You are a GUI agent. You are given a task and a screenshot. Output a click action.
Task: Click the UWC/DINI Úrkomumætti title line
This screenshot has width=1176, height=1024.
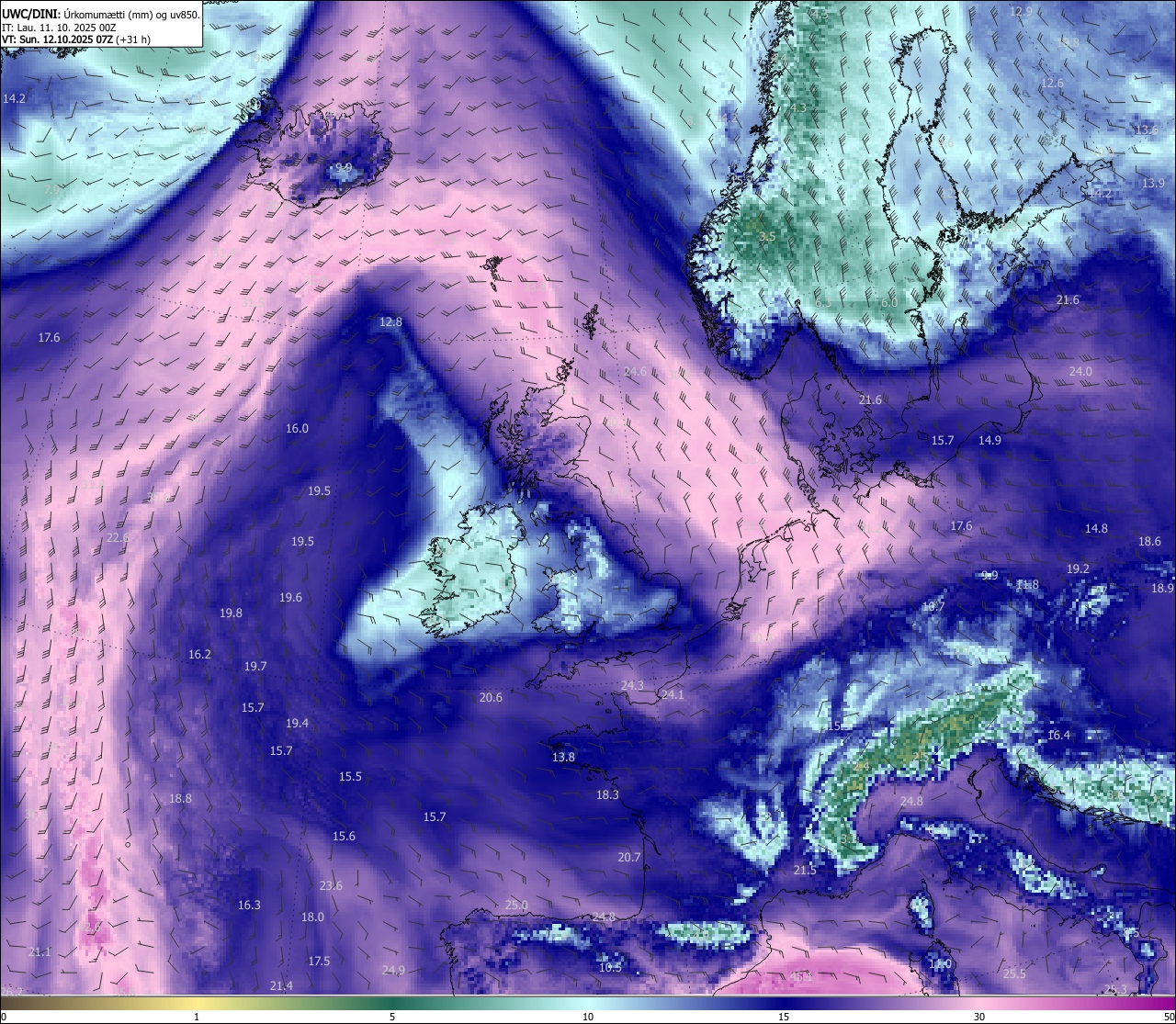pyautogui.click(x=101, y=15)
